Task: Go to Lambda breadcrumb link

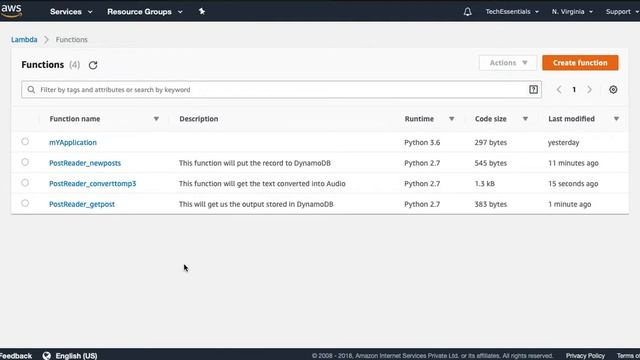Action: point(24,40)
